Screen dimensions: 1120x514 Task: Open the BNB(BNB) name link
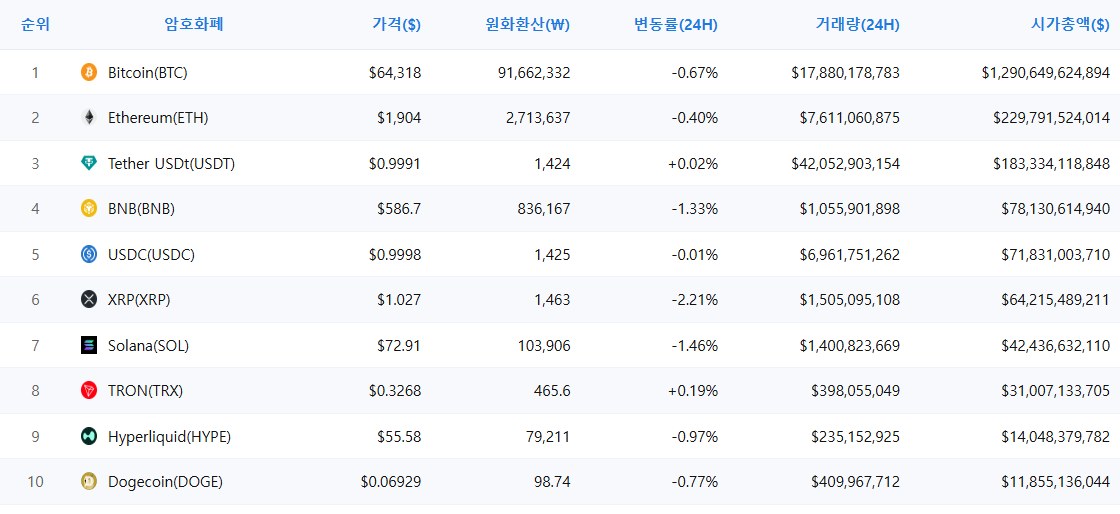141,208
